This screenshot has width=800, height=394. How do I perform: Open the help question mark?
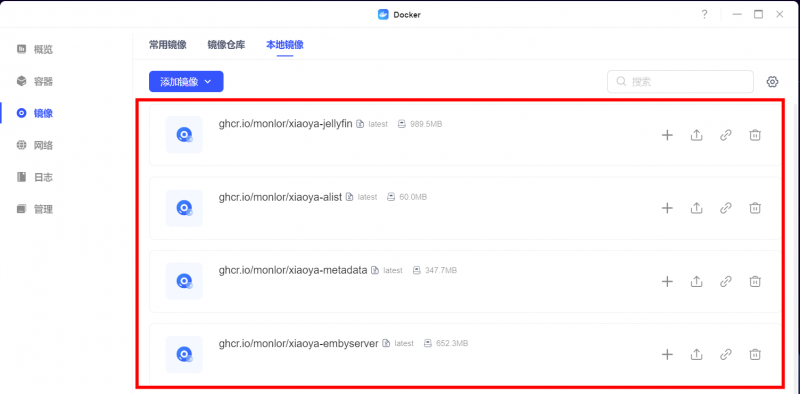[x=705, y=14]
